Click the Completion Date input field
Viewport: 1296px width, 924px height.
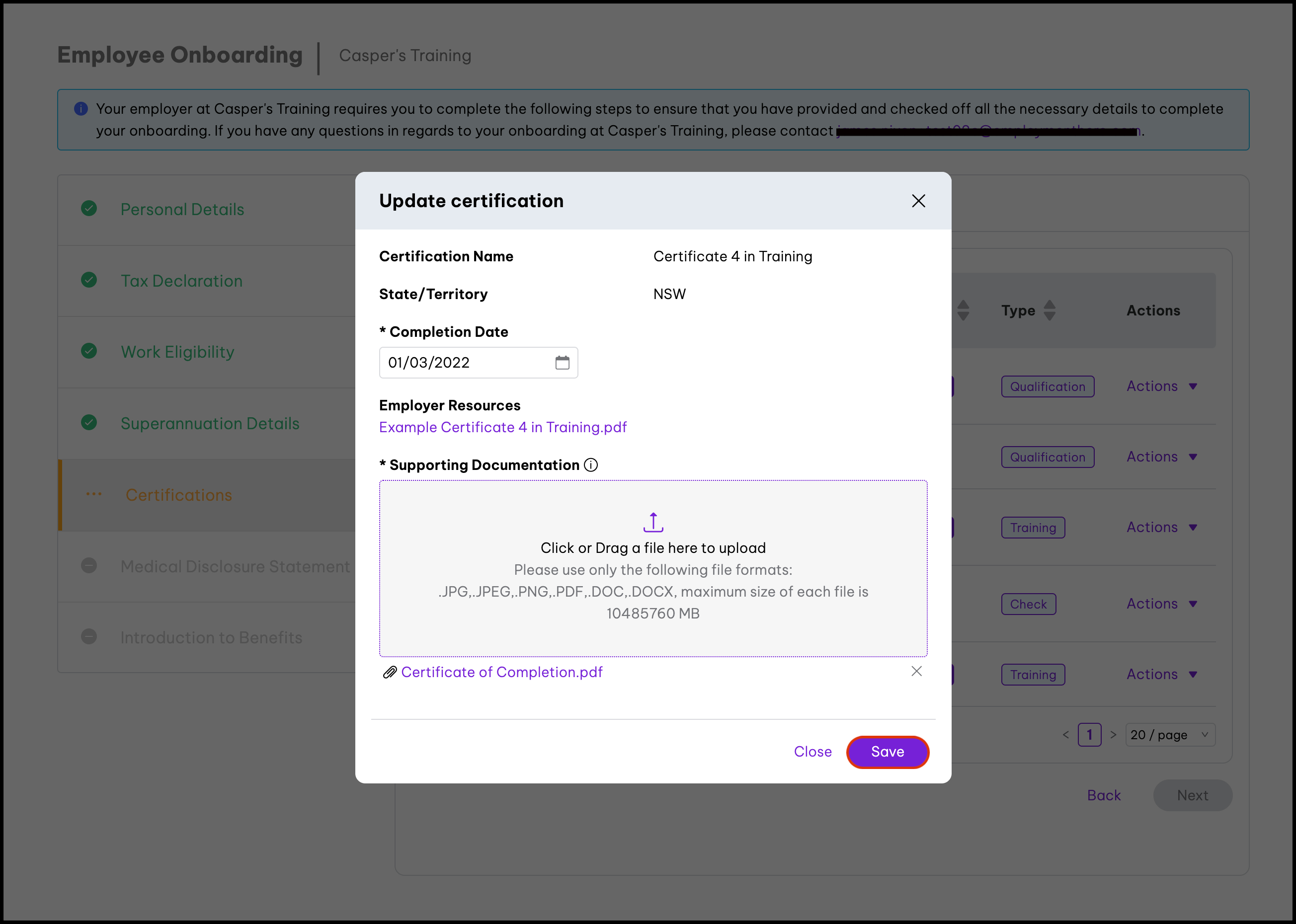point(478,363)
